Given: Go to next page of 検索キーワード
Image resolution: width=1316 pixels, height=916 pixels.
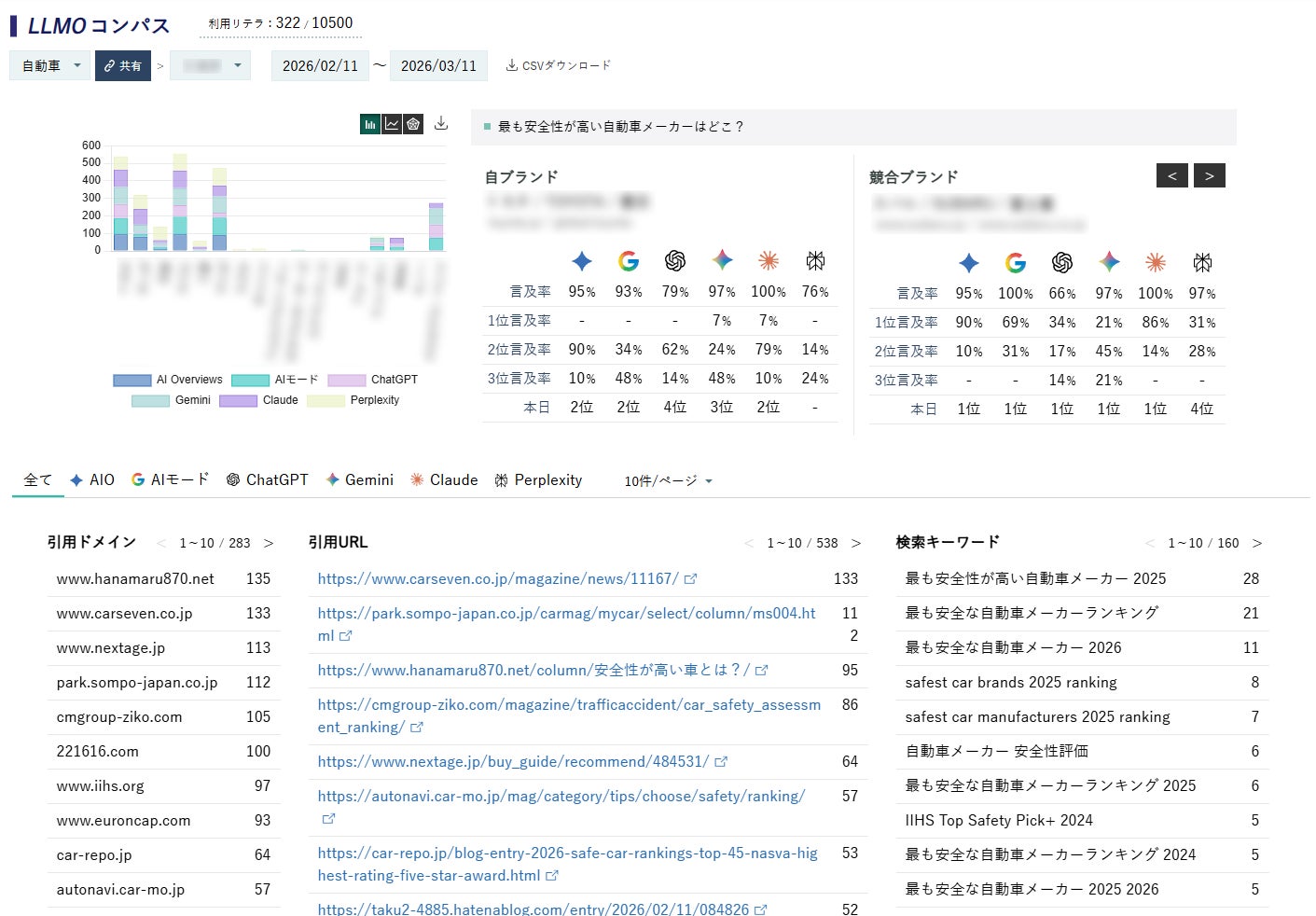Looking at the screenshot, I should [1257, 543].
